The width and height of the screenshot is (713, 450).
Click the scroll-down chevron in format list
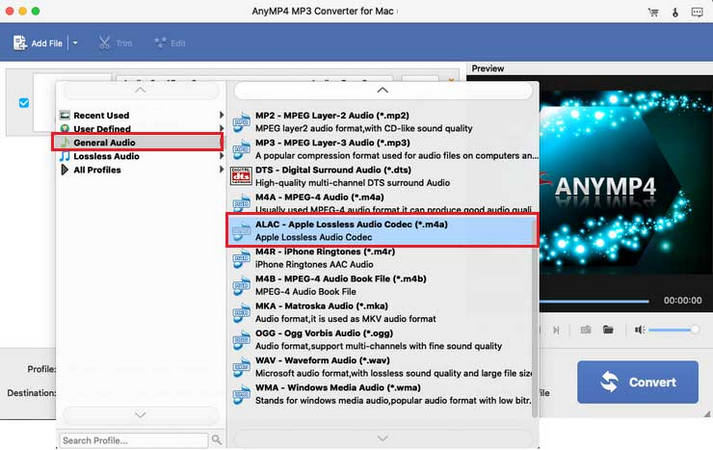[x=382, y=438]
